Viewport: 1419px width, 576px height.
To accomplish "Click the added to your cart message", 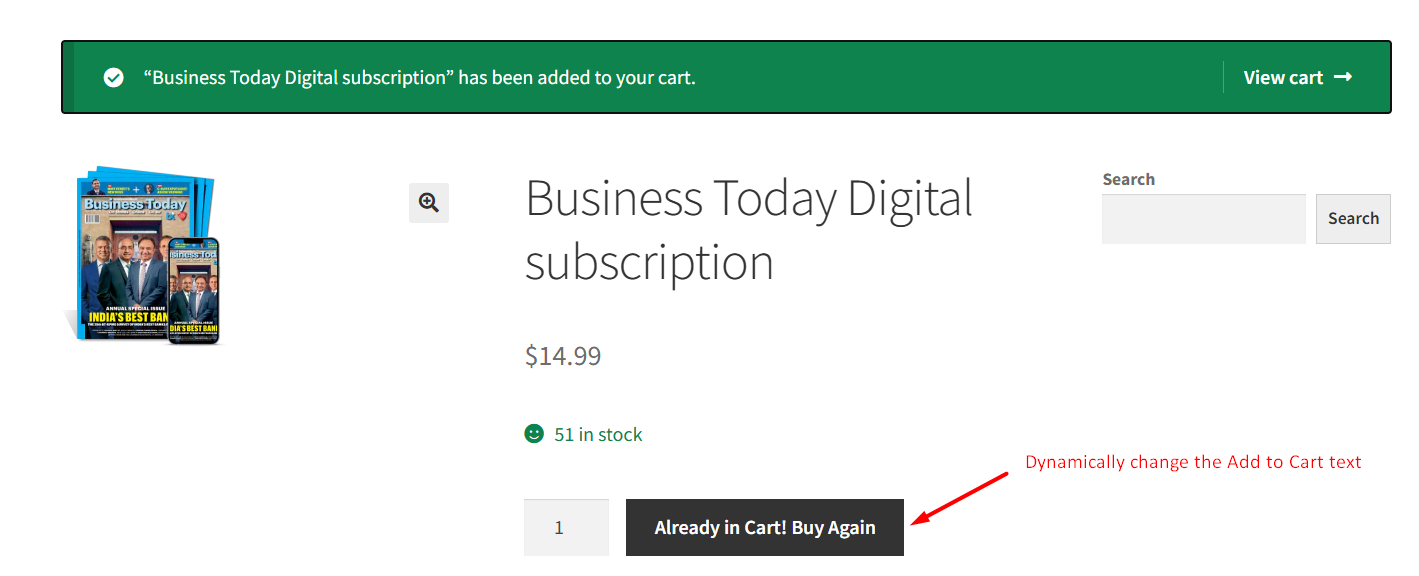I will point(419,78).
